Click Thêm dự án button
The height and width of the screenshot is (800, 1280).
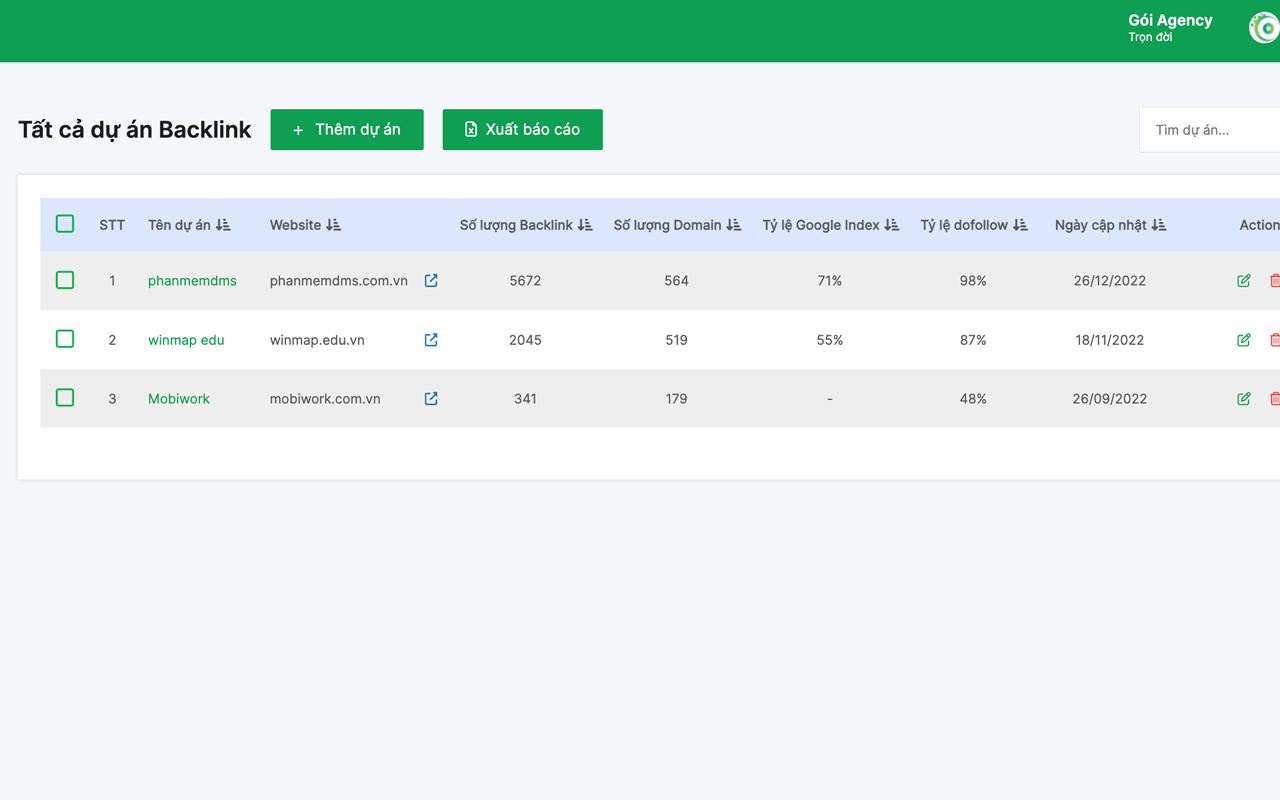pyautogui.click(x=347, y=130)
